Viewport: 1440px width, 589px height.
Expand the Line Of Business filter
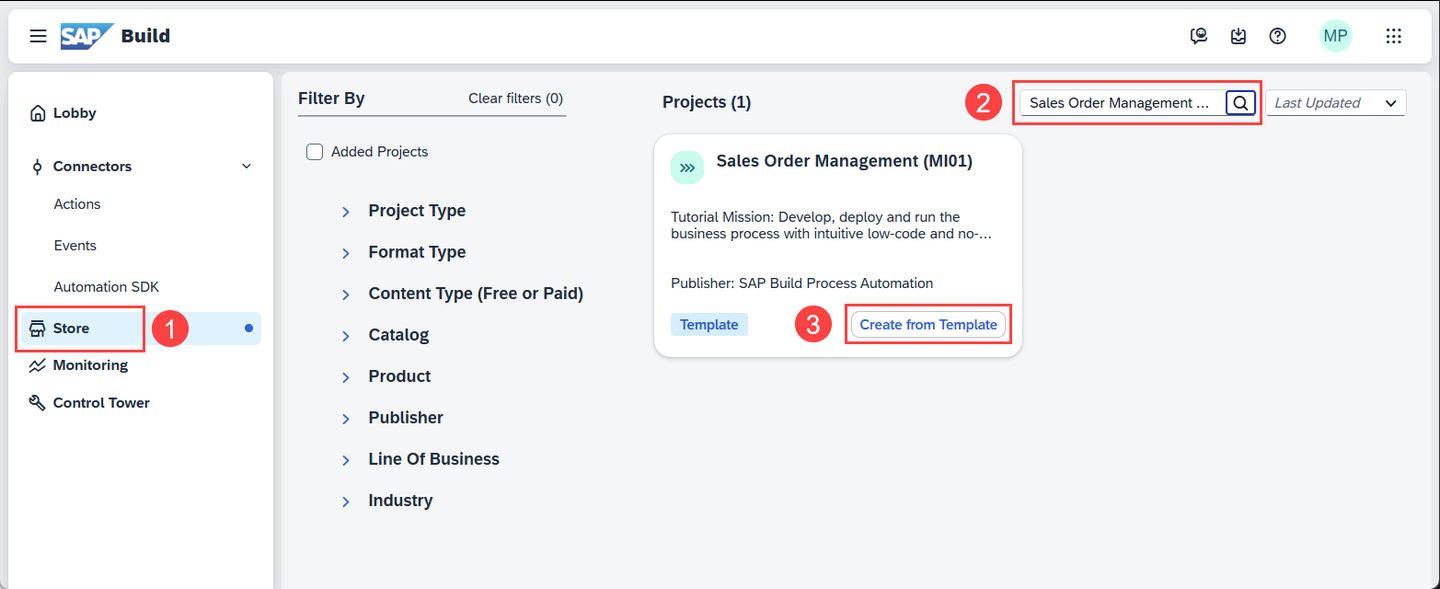(346, 461)
